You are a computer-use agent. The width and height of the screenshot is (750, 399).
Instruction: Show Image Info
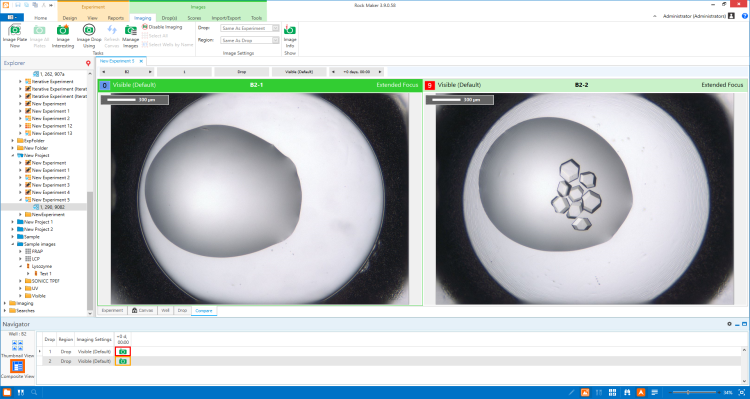tap(290, 36)
